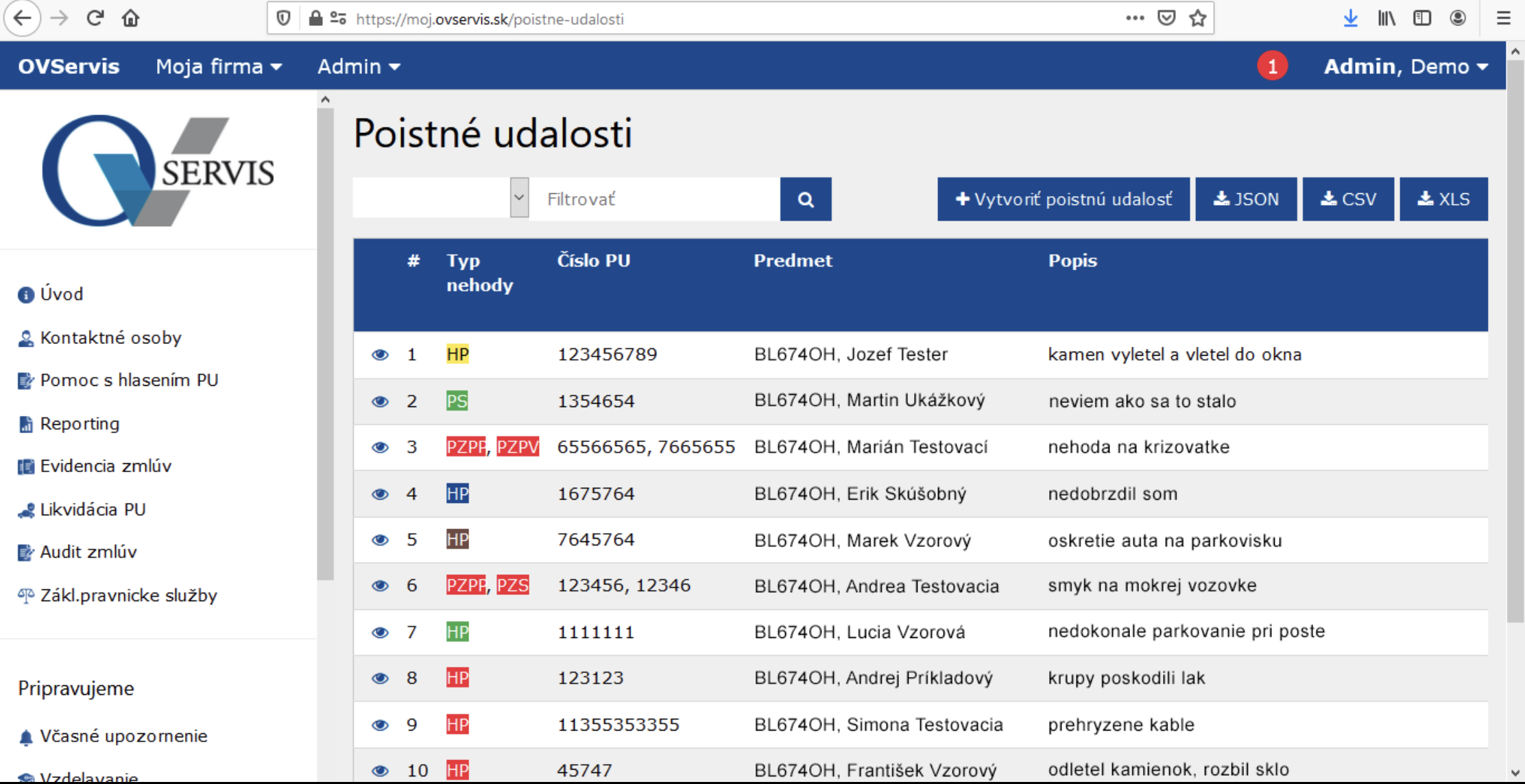
Task: Click the red PZS tag in row 6
Action: pos(513,585)
